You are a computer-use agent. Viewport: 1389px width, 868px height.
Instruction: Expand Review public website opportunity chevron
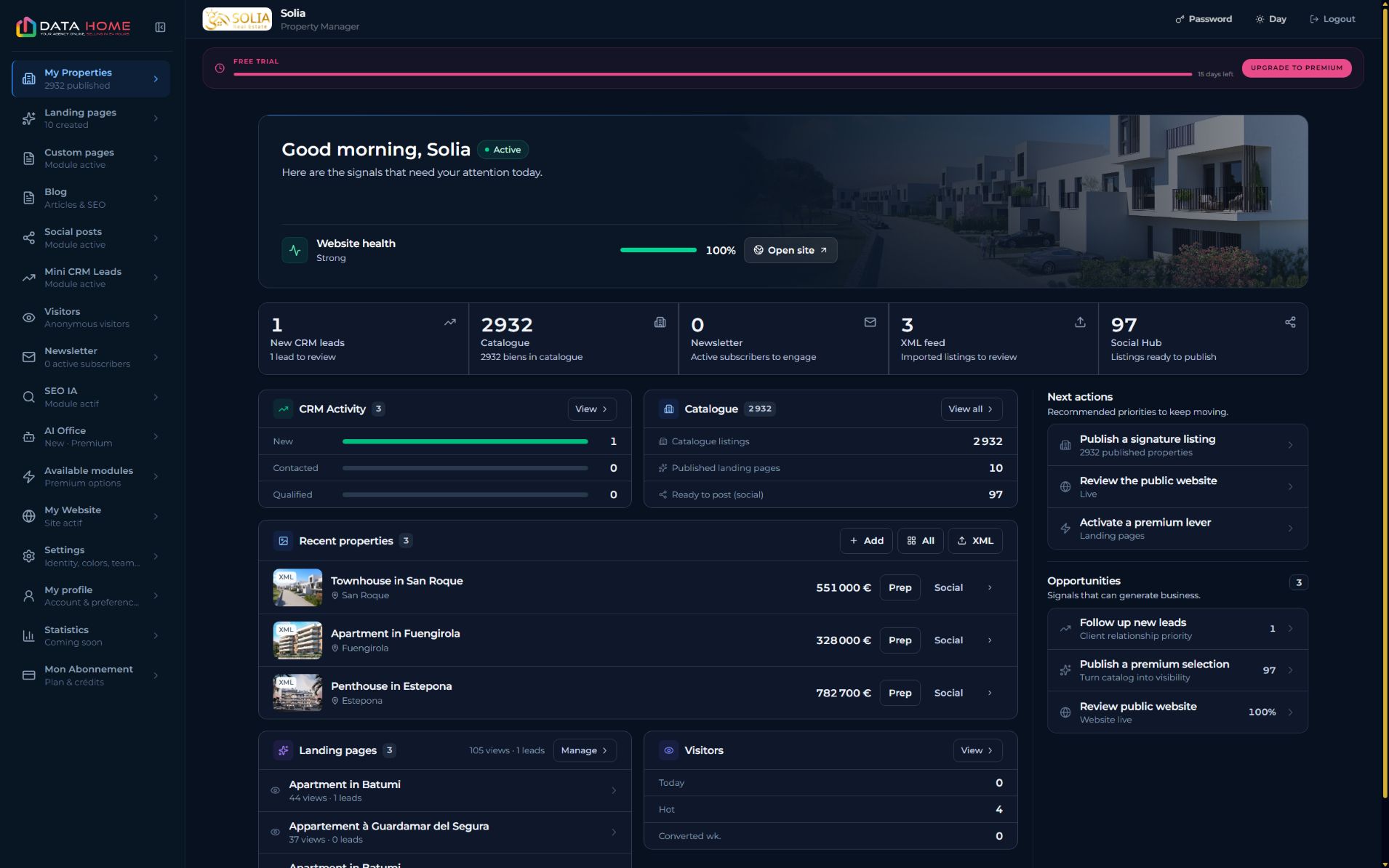pyautogui.click(x=1290, y=712)
